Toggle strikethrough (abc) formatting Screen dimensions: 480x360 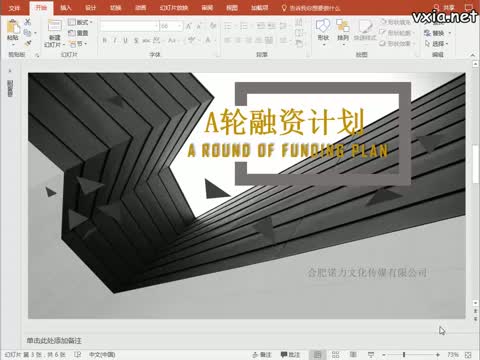tap(146, 41)
